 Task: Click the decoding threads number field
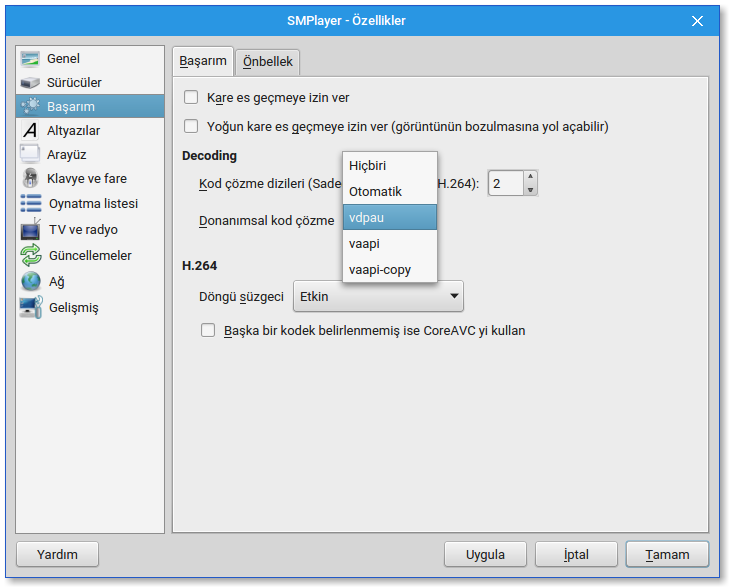point(506,183)
